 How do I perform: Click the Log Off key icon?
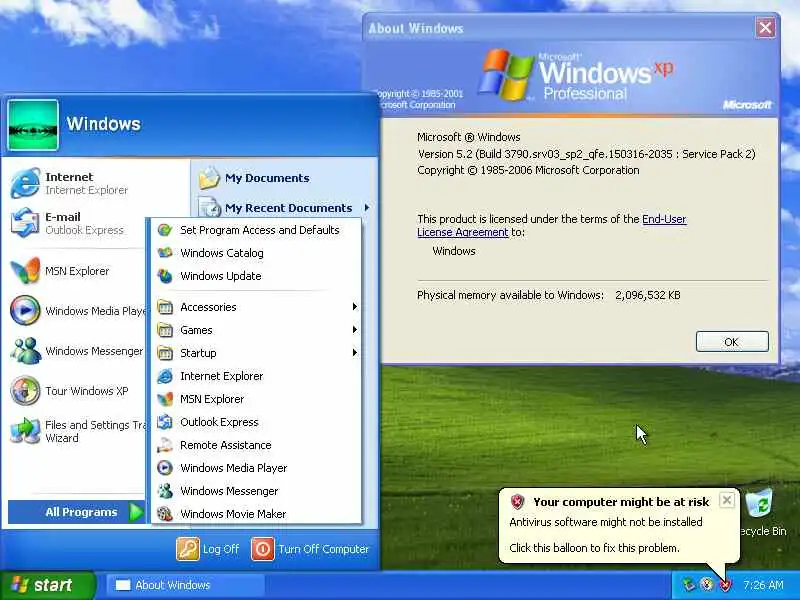click(188, 549)
